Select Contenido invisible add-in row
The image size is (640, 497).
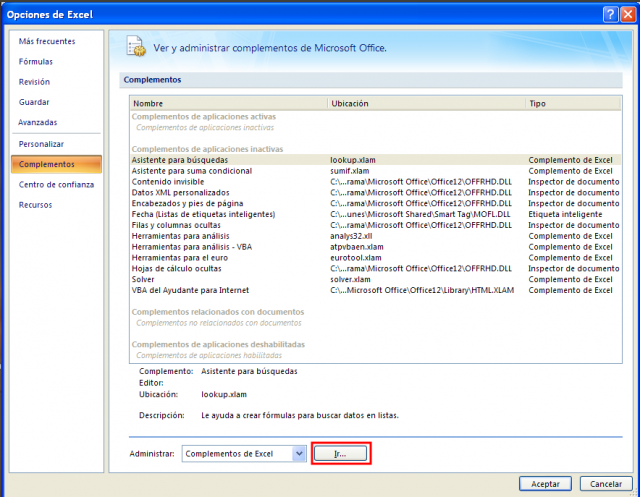(x=376, y=182)
